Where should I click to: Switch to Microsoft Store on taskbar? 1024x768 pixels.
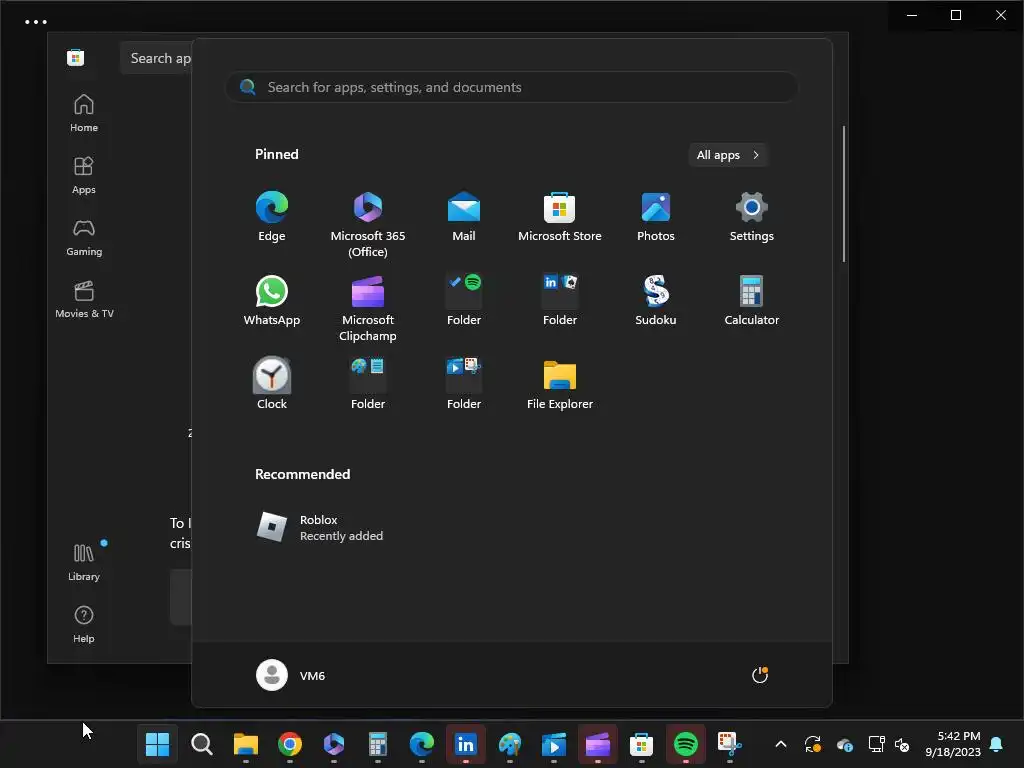pyautogui.click(x=641, y=744)
